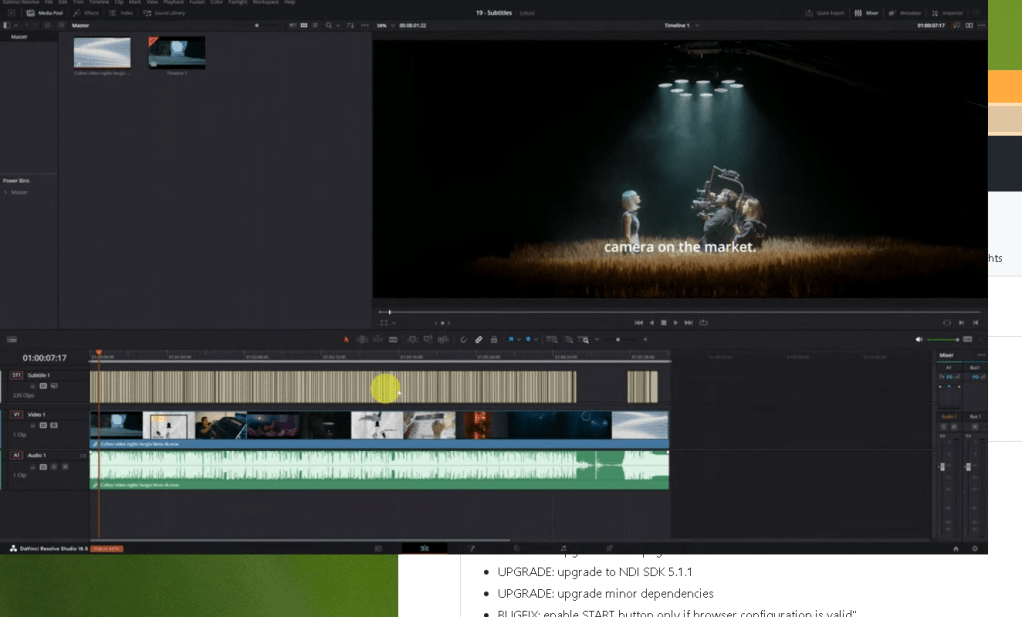
Task: Click Detail Zoom icon
Action: click(x=568, y=339)
